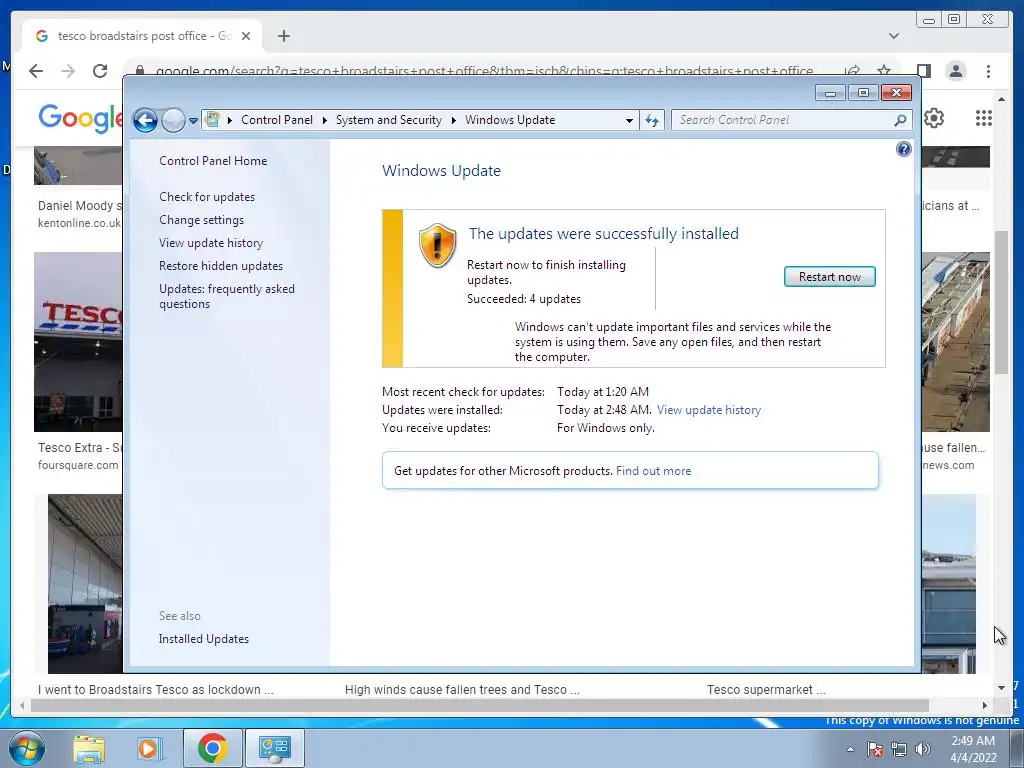Image resolution: width=1024 pixels, height=768 pixels.
Task: Click Restore hidden updates link
Action: pos(221,265)
